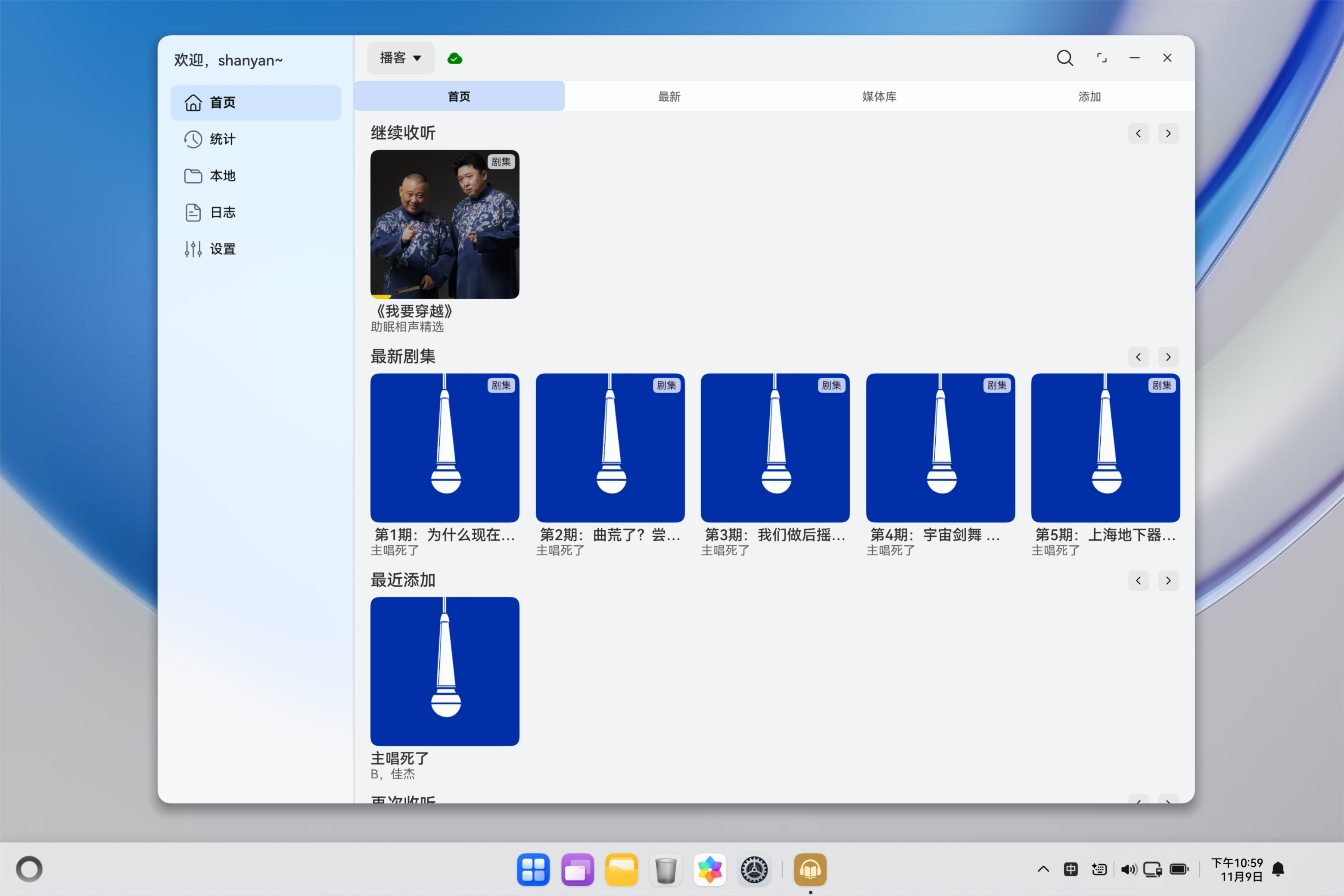The image size is (1344, 896).
Task: Open the 第2期 episode cover
Action: [610, 448]
